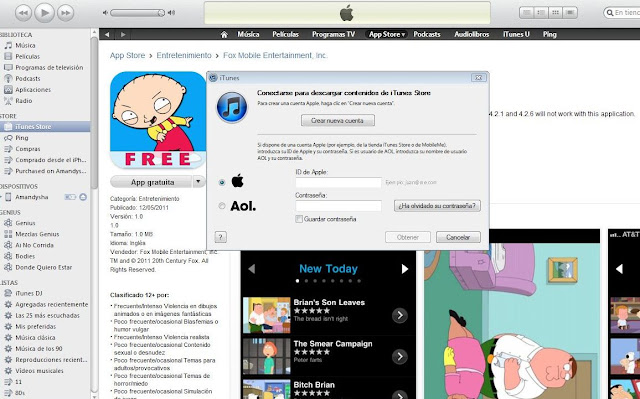Open the iTunes DJ playlist
640x399 pixels.
point(29,293)
